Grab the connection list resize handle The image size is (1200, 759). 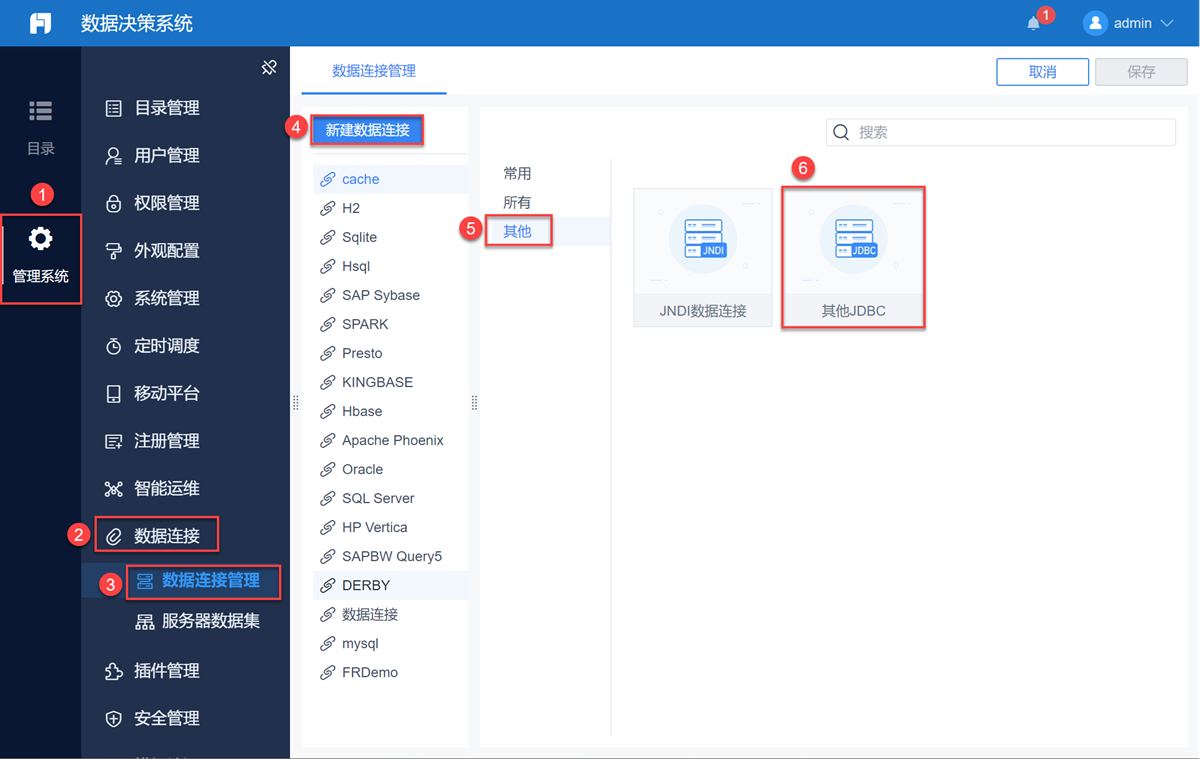coord(474,402)
